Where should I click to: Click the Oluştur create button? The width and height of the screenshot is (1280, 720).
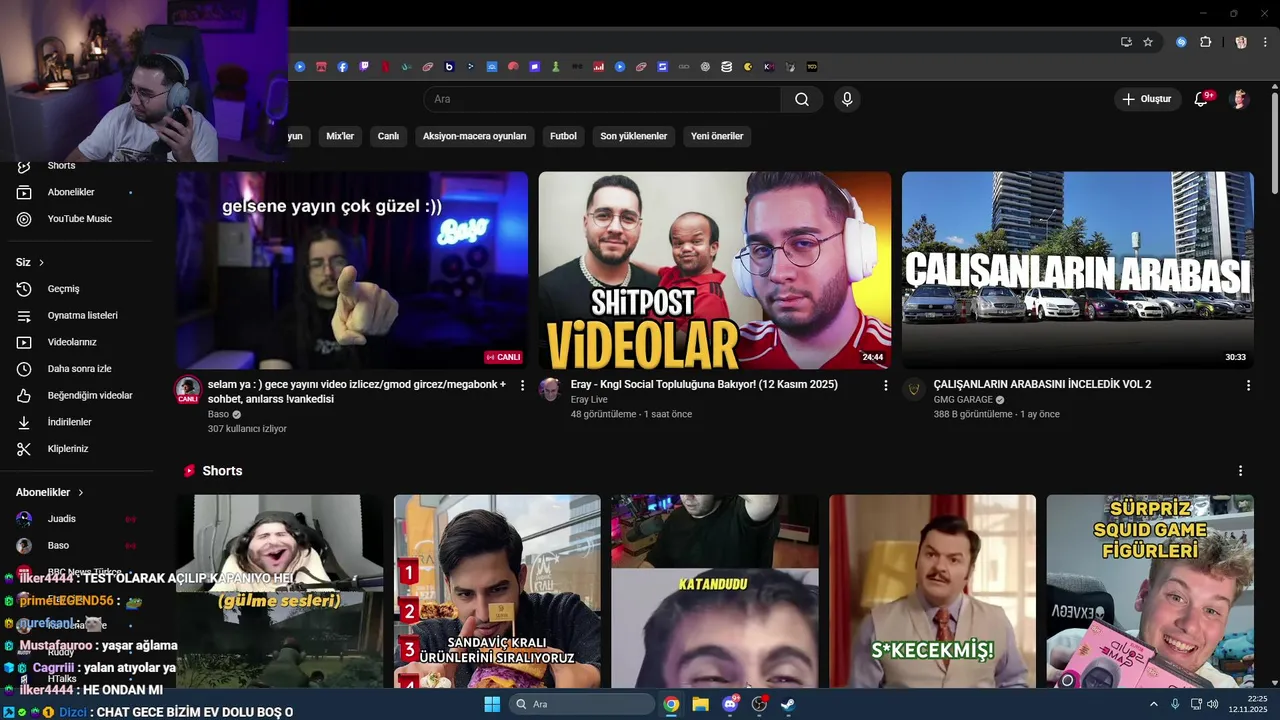pos(1147,99)
